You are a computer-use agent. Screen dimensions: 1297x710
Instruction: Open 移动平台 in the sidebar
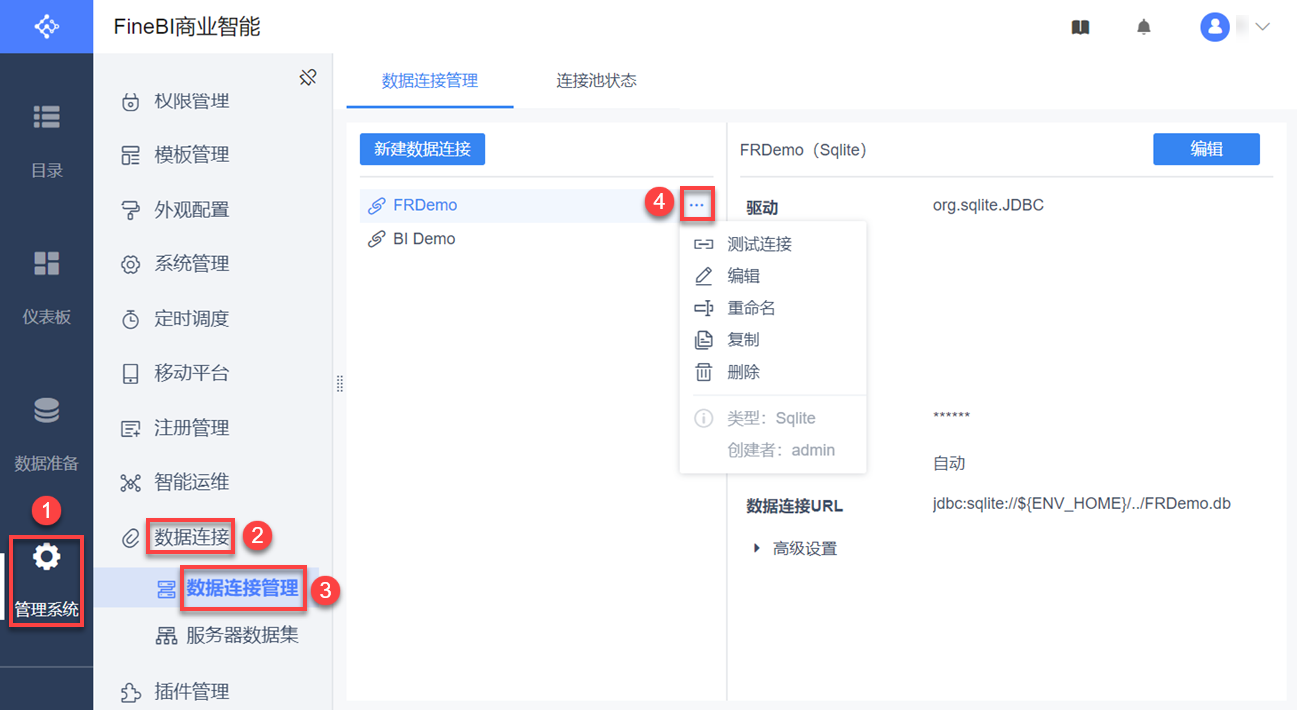click(x=191, y=373)
